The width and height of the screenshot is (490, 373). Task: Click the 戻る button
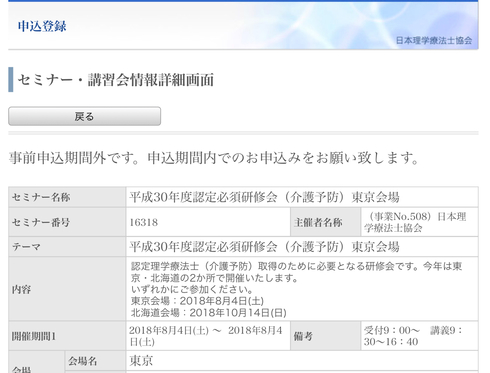pyautogui.click(x=84, y=116)
